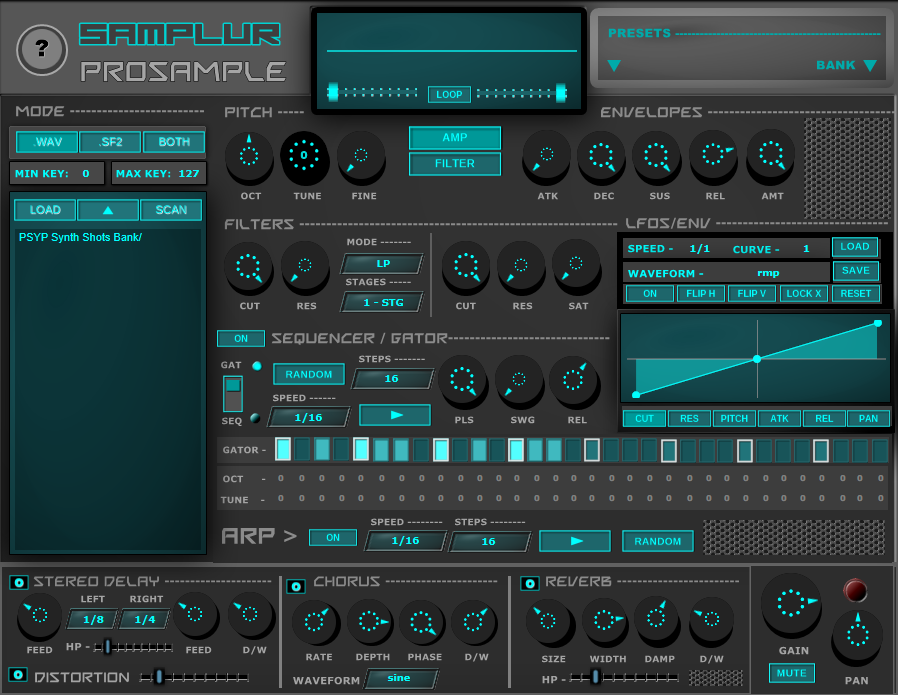Viewport: 898px width, 695px height.
Task: Click the envelope AMT knob
Action: [x=770, y=155]
